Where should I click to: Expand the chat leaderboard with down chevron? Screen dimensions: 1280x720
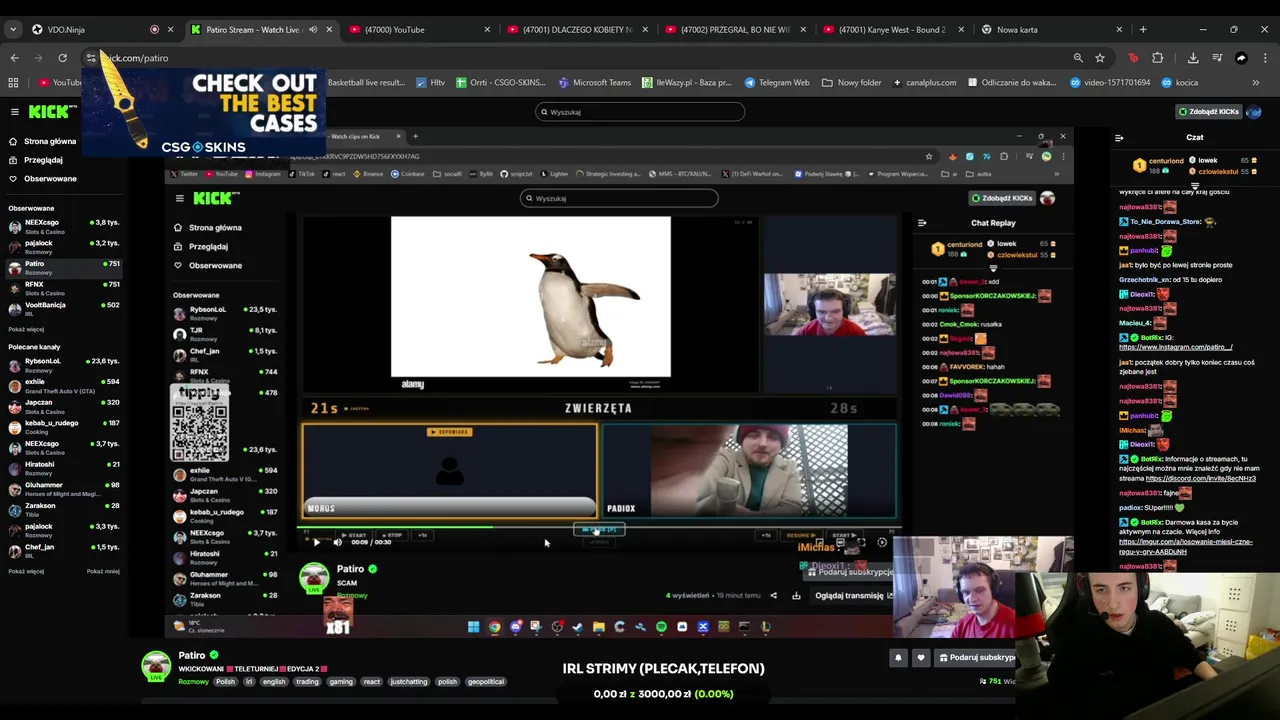pos(1194,187)
